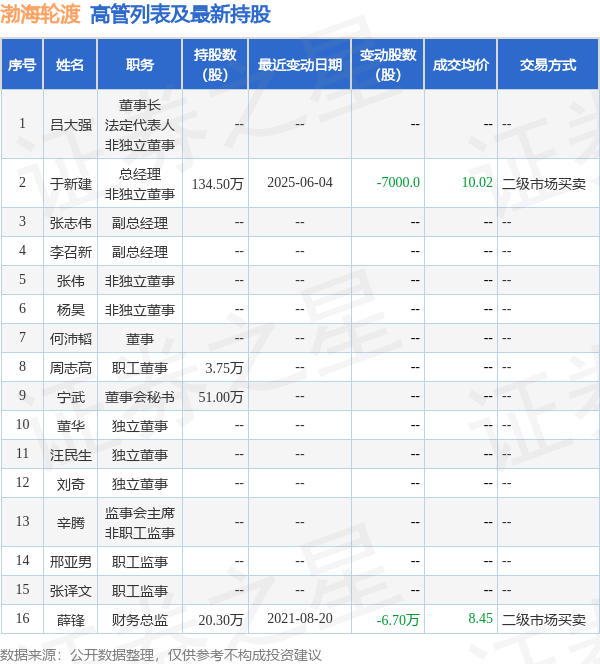The width and height of the screenshot is (600, 664).
Task: Click the change value -6.70万
Action: [x=398, y=620]
